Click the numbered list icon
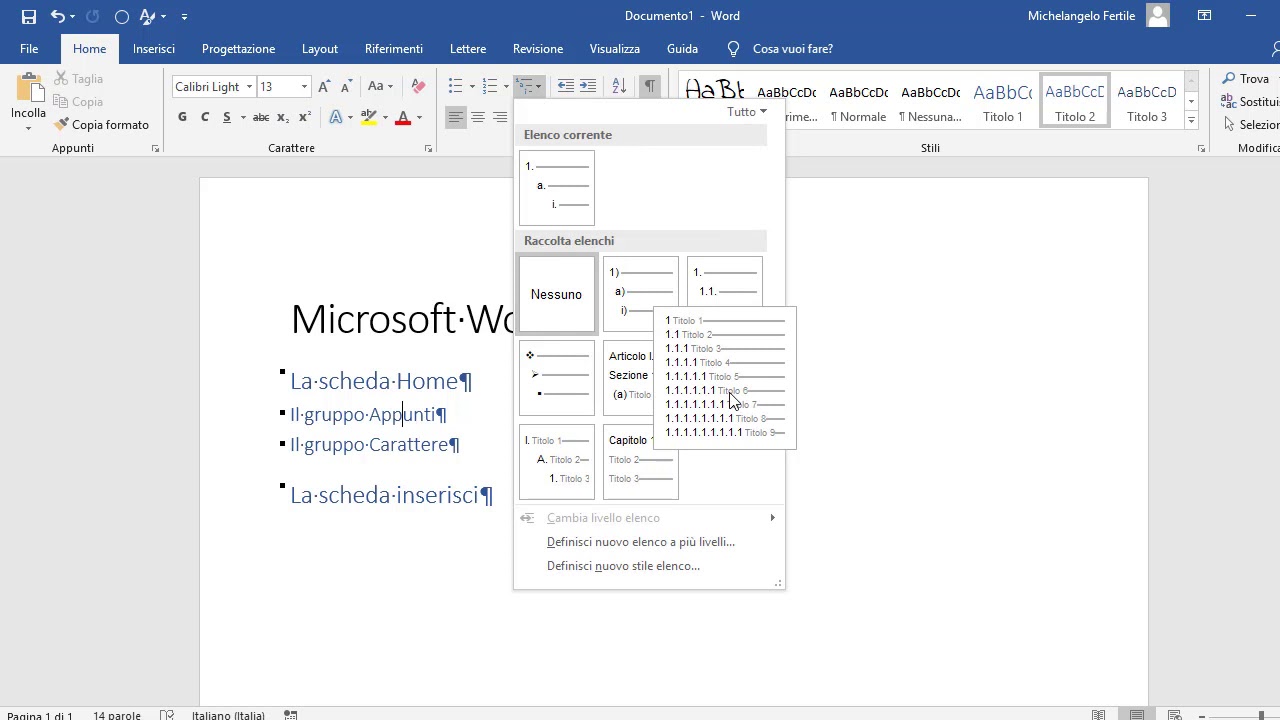Screen dimensions: 1280x720 (x=489, y=86)
